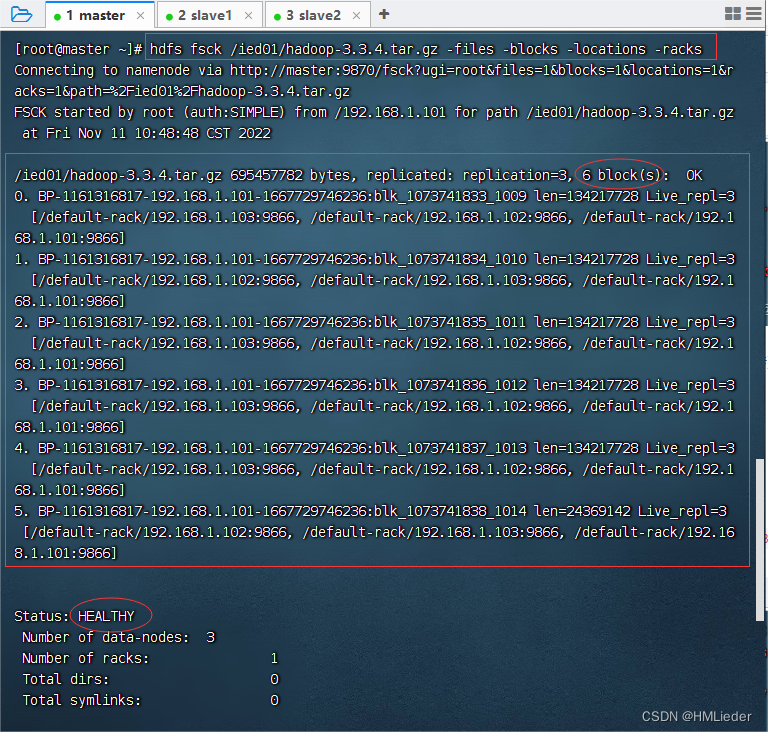Click '695457782 bytes' file size text
768x732 pixels.
coord(290,175)
